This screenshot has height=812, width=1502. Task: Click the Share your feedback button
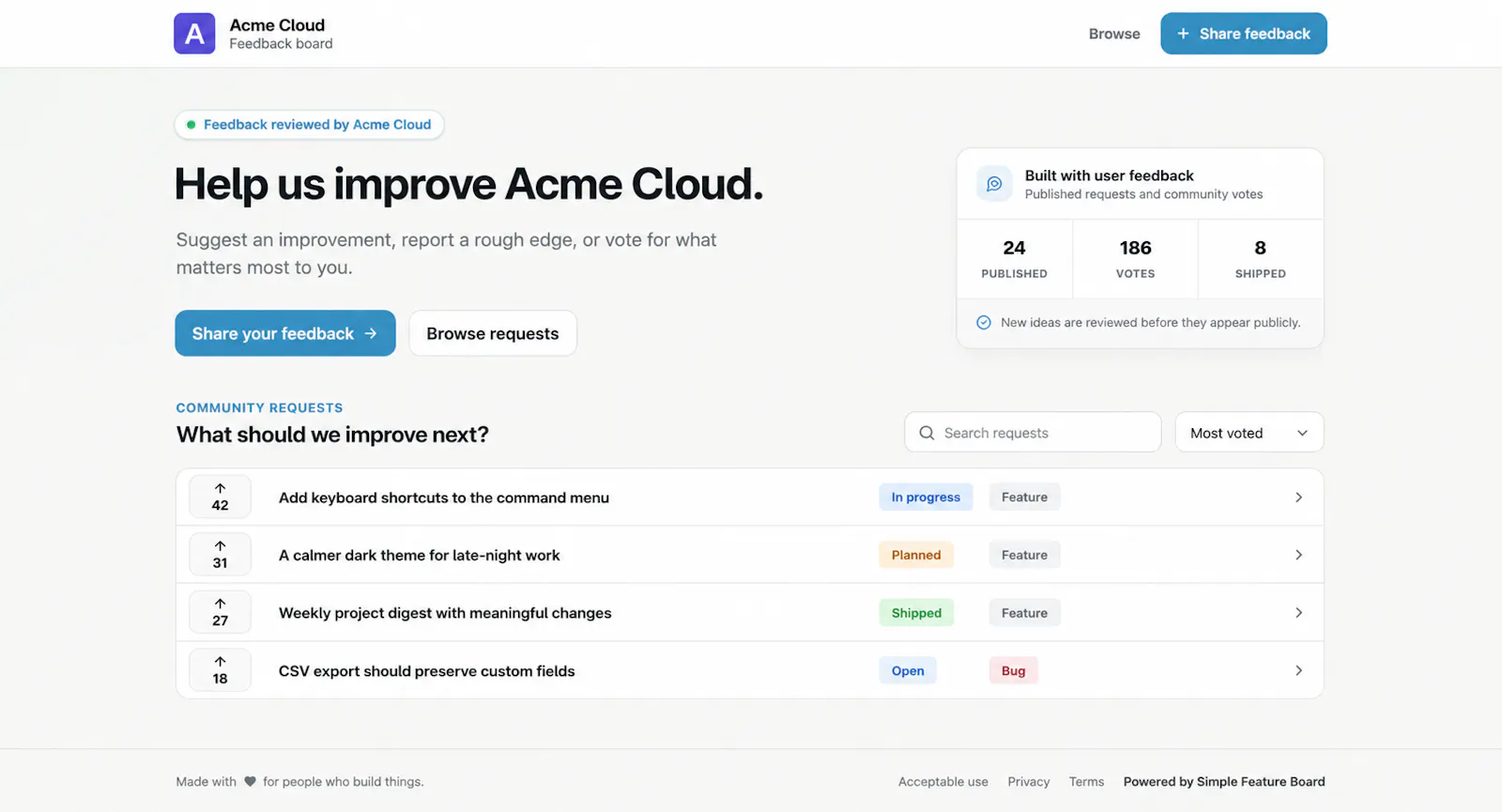[x=285, y=333]
